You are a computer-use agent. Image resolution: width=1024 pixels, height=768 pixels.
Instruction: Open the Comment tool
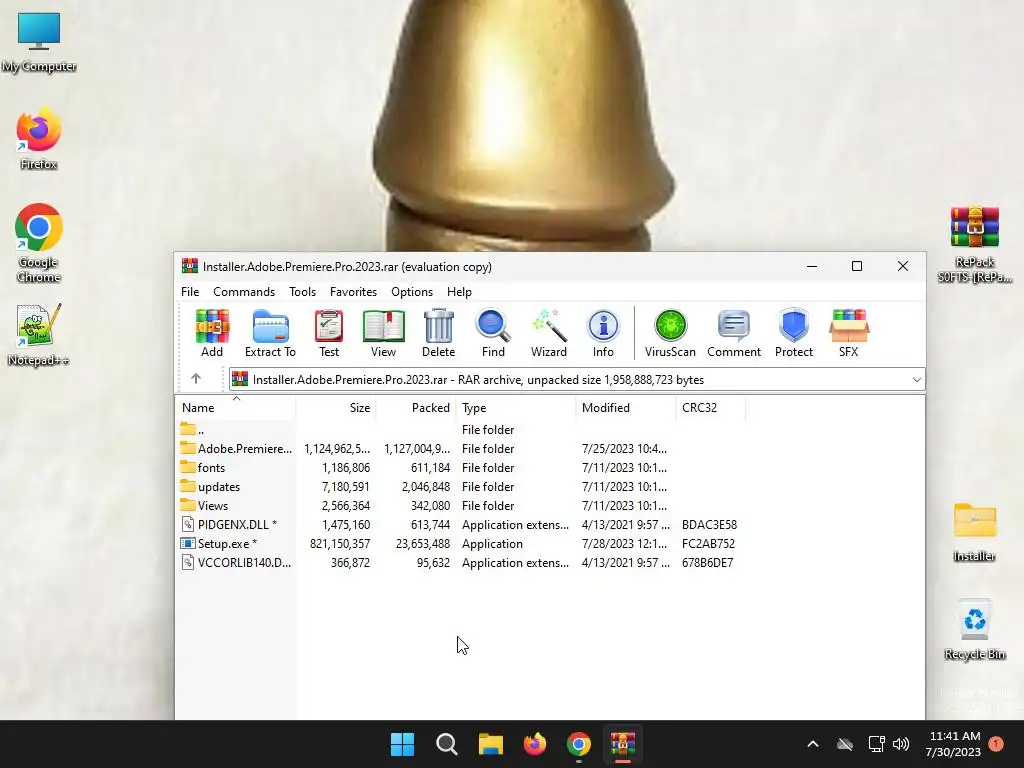click(x=734, y=333)
